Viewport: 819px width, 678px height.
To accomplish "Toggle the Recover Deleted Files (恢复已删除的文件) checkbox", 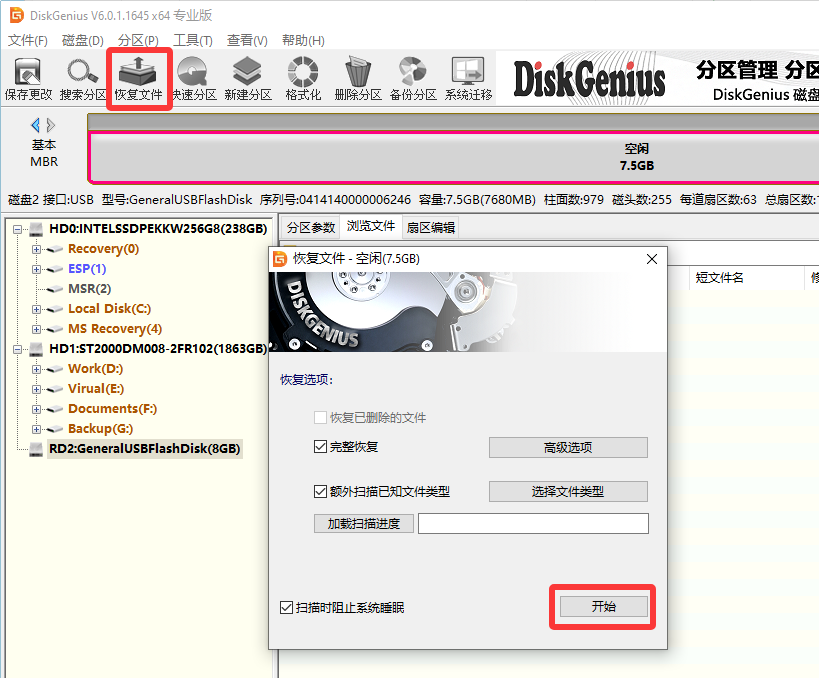I will coord(320,417).
